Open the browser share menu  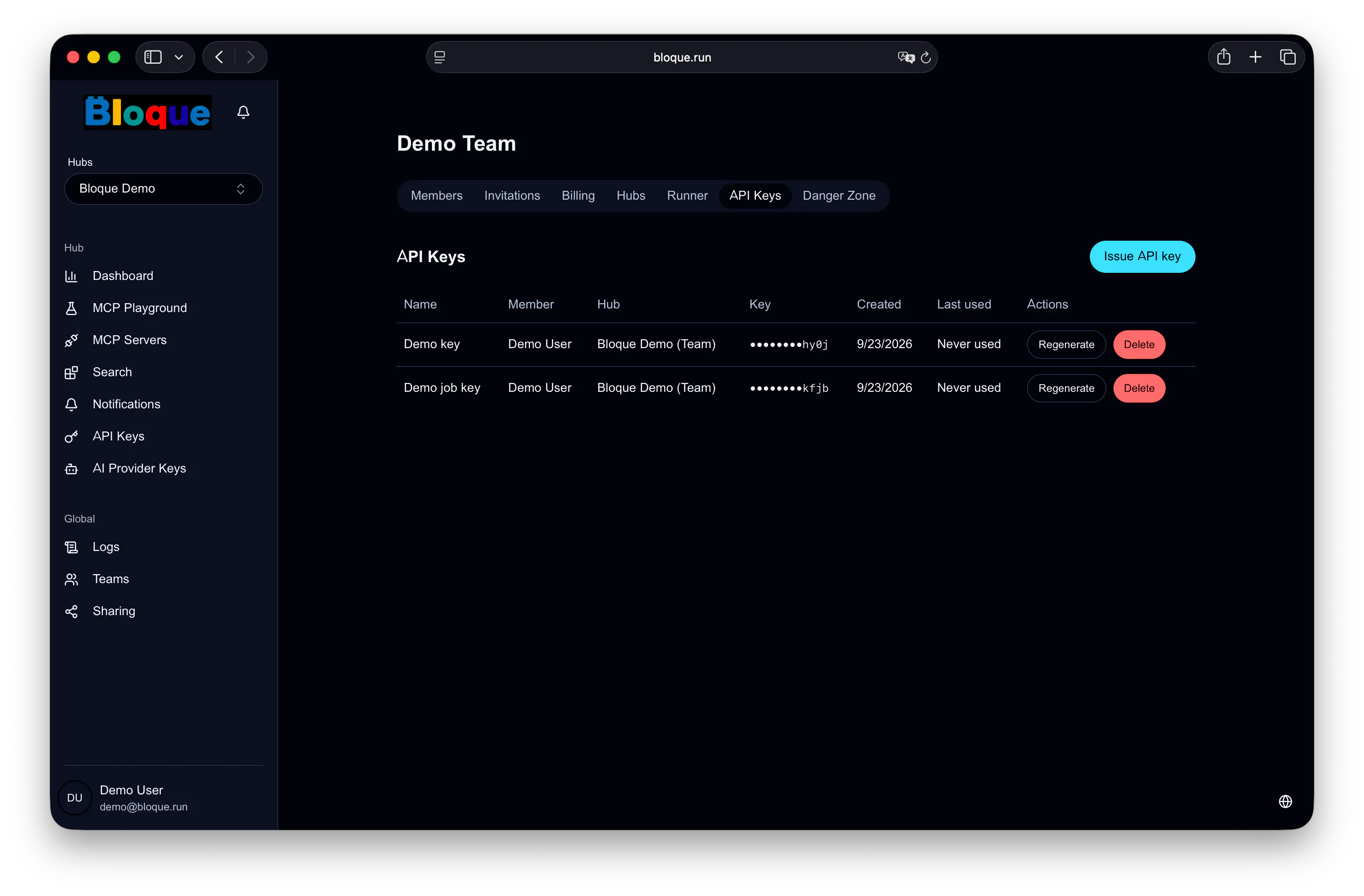coord(1224,57)
